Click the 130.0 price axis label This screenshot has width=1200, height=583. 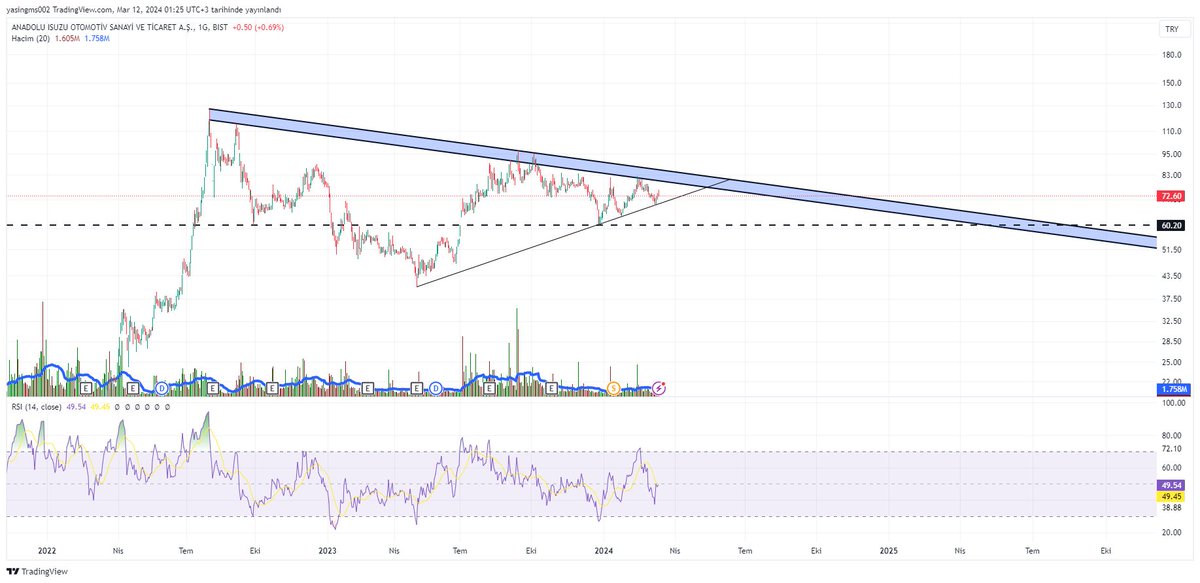click(x=1173, y=105)
